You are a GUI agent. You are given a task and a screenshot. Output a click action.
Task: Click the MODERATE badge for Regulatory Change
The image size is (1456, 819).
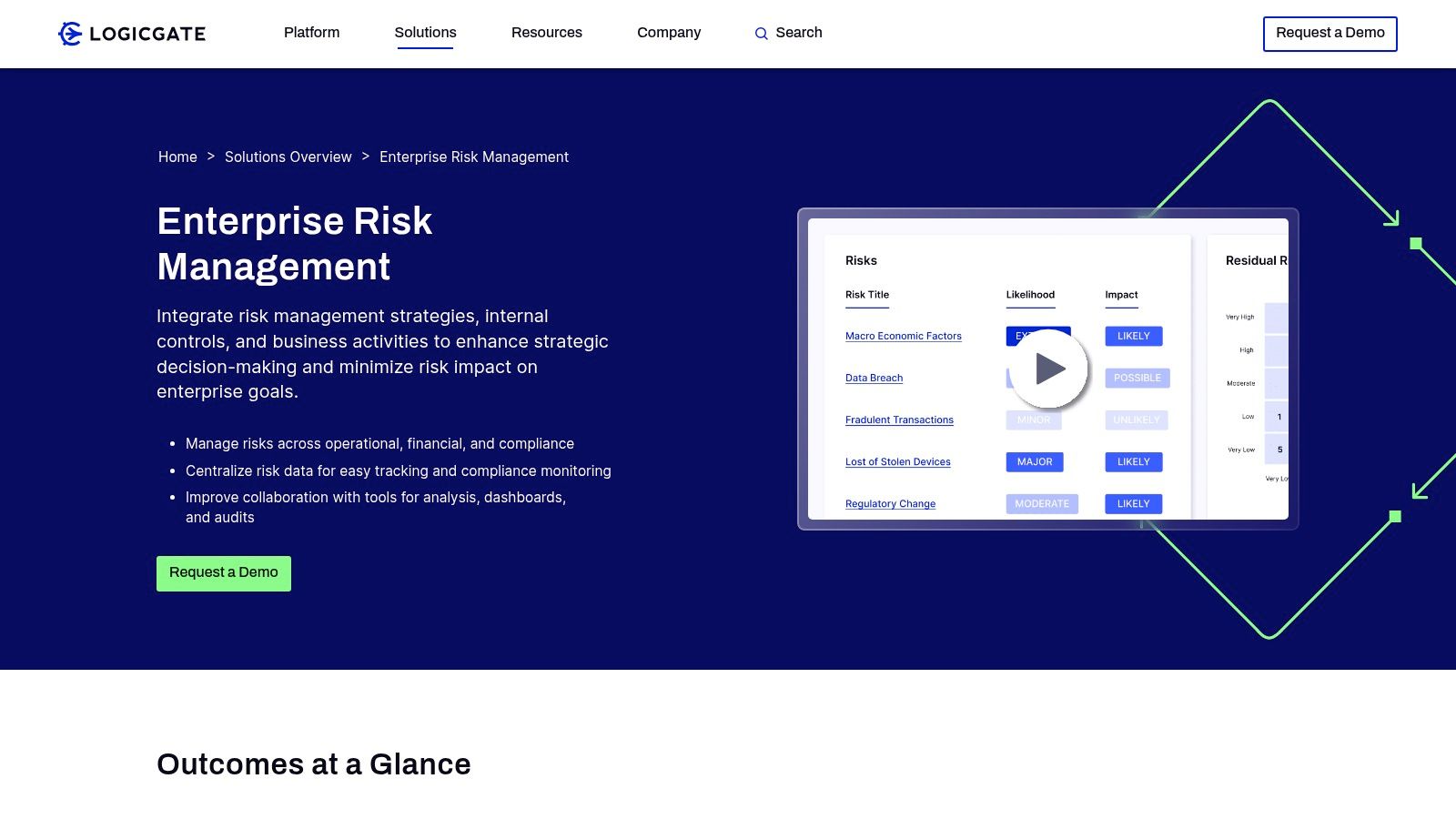[1041, 503]
